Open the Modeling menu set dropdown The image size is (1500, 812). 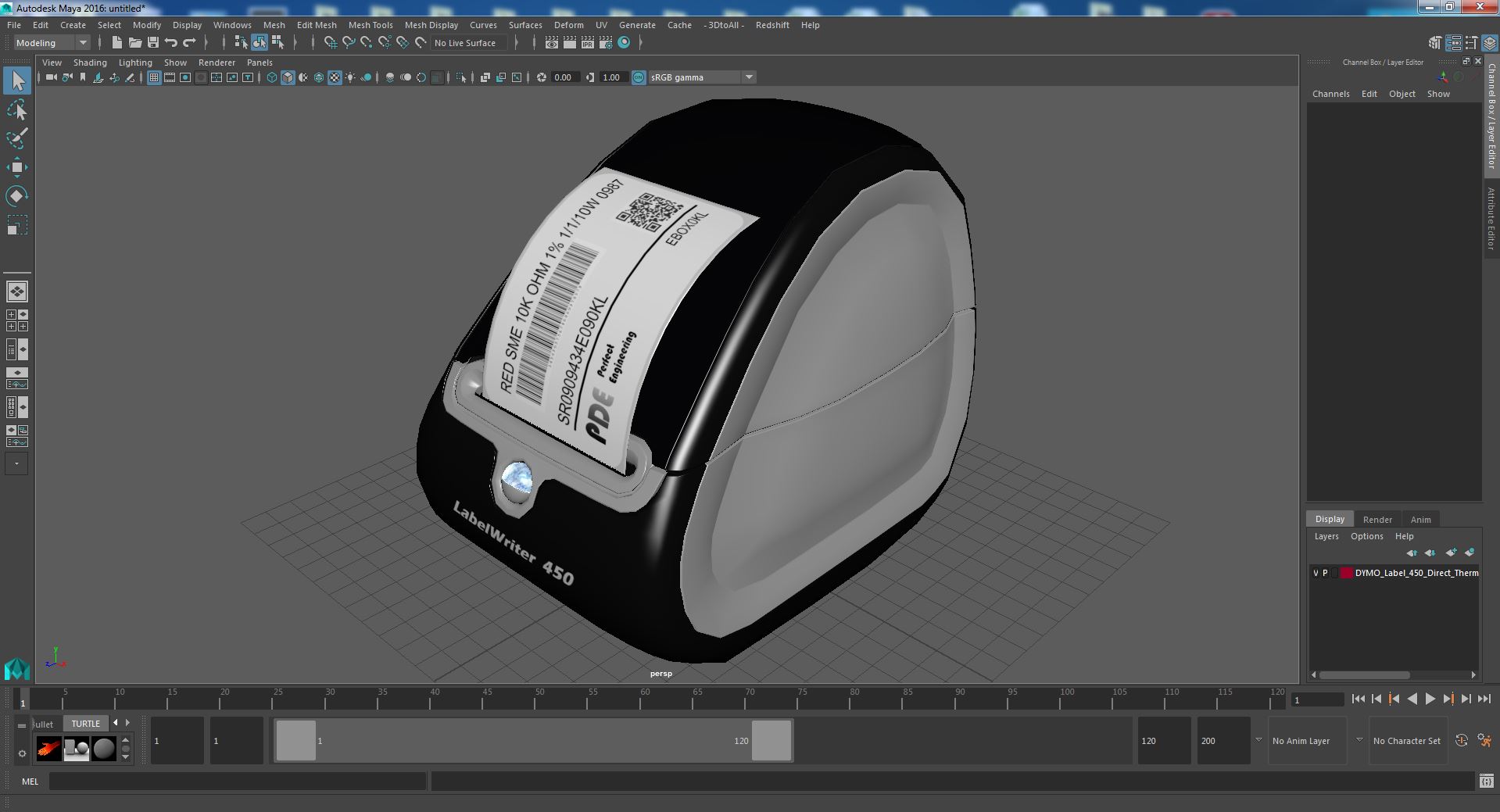pyautogui.click(x=52, y=43)
